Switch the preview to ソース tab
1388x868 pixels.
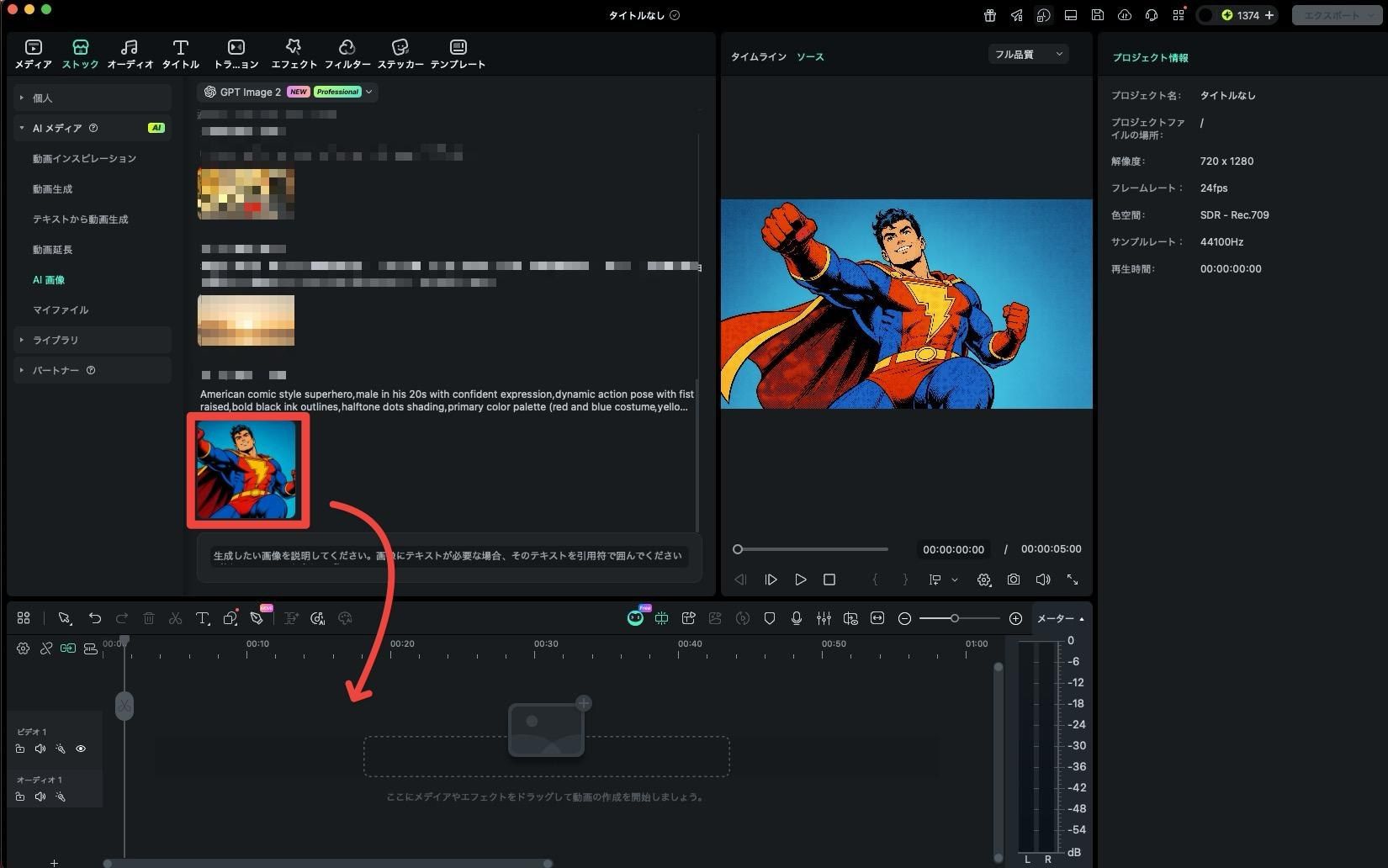coord(810,57)
